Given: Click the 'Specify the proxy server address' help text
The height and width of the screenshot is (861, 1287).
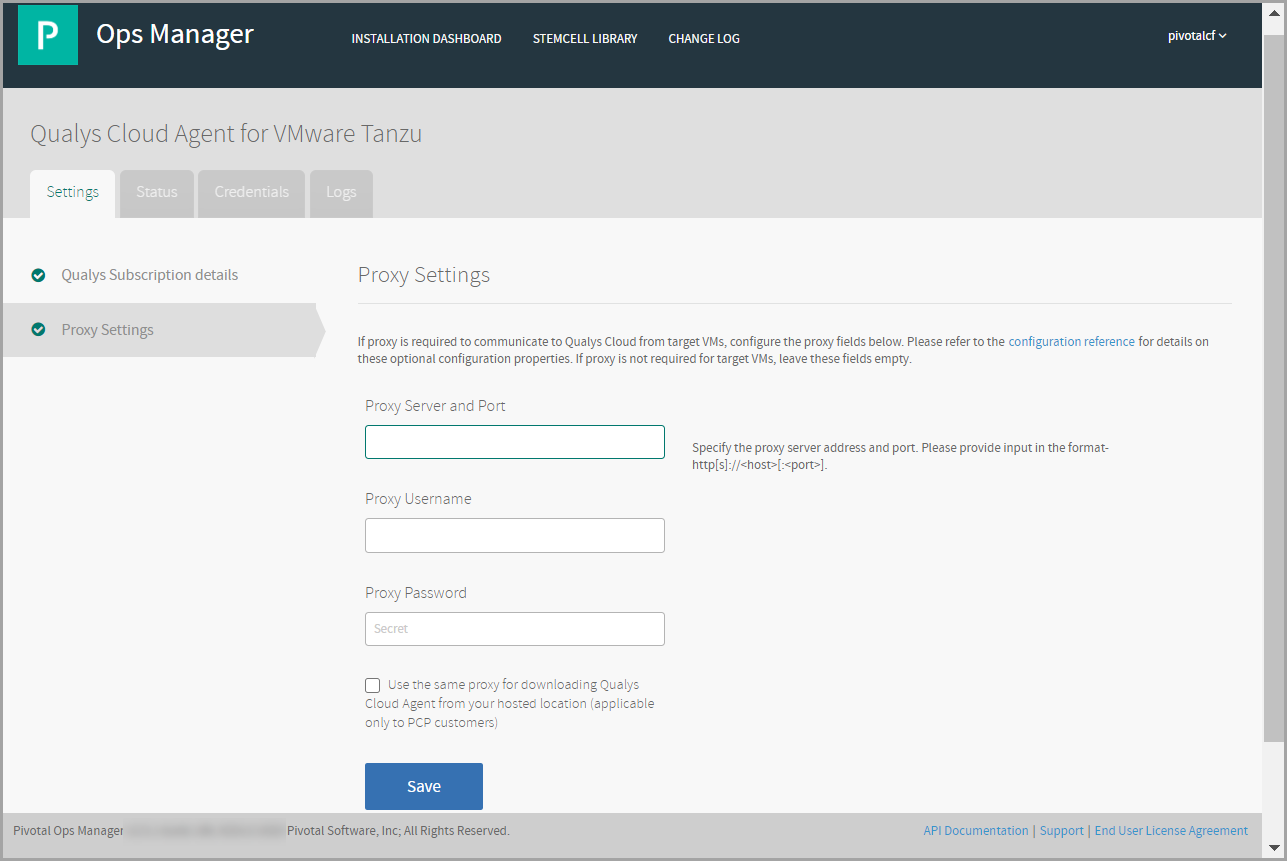Looking at the screenshot, I should pos(900,456).
